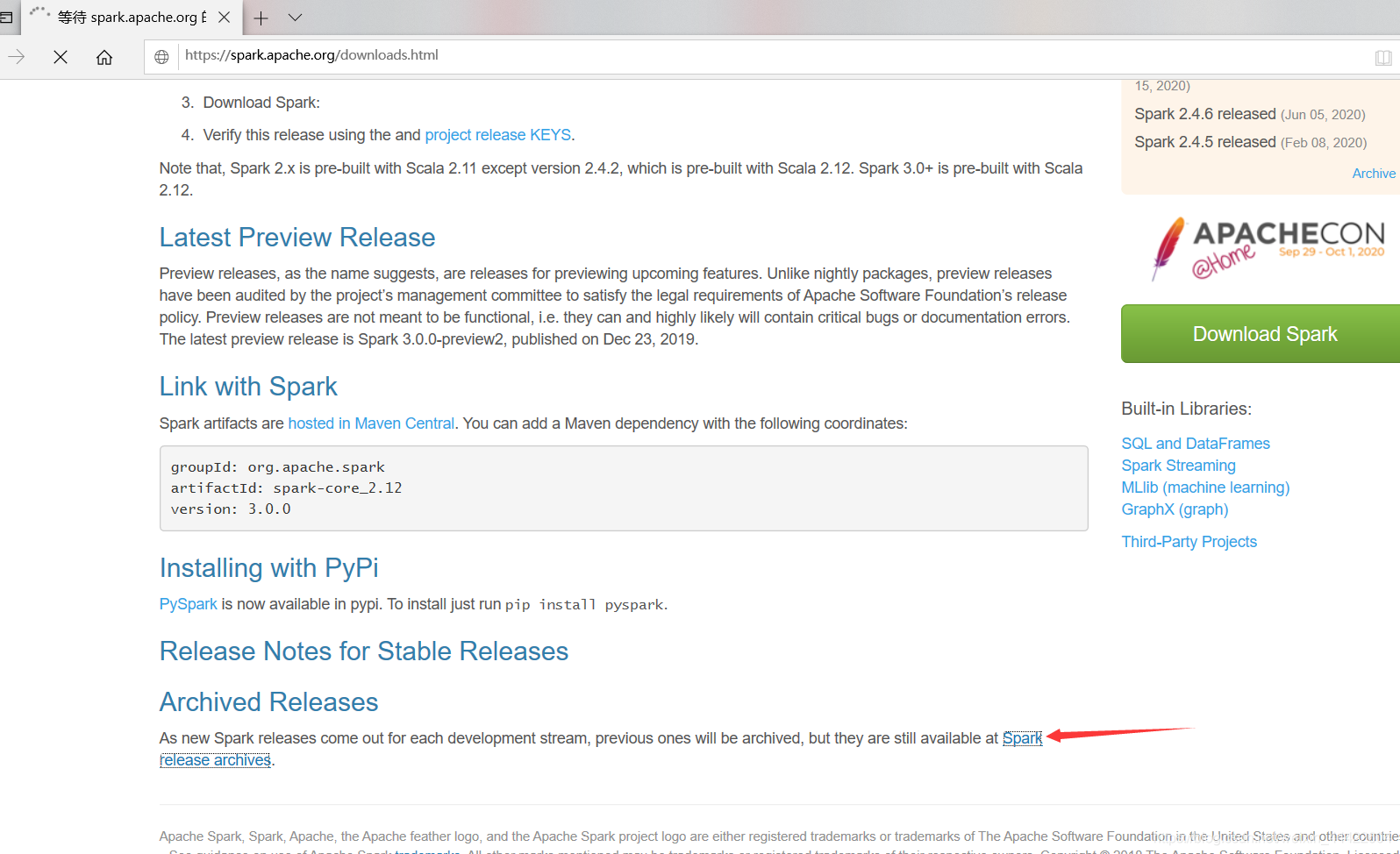Open hosted in Maven Central link

[371, 423]
